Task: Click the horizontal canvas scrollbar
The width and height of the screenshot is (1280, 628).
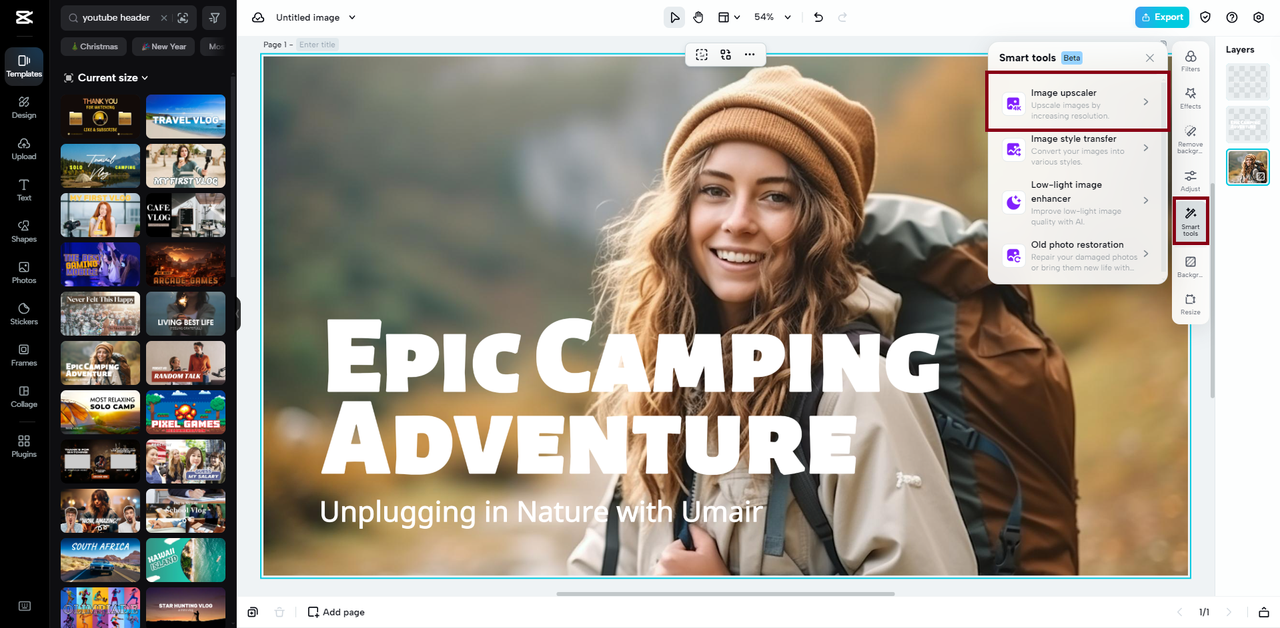Action: click(x=725, y=594)
